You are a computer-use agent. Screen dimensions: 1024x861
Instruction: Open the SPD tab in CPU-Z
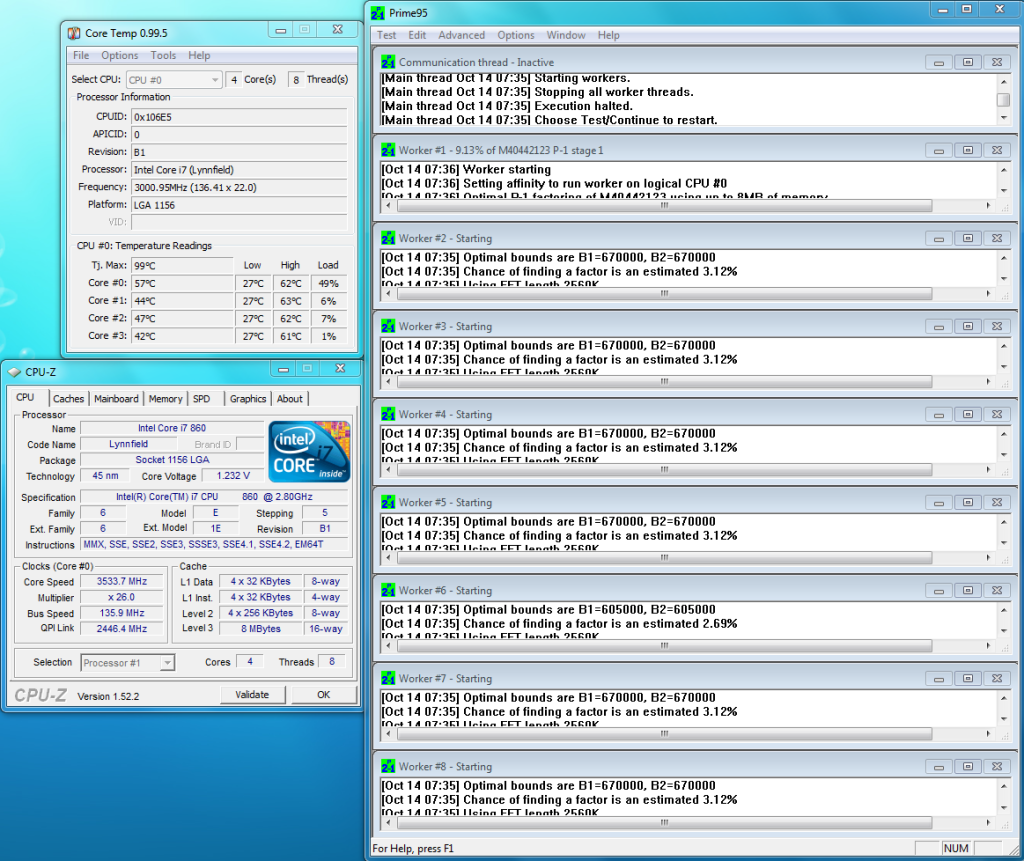[202, 399]
